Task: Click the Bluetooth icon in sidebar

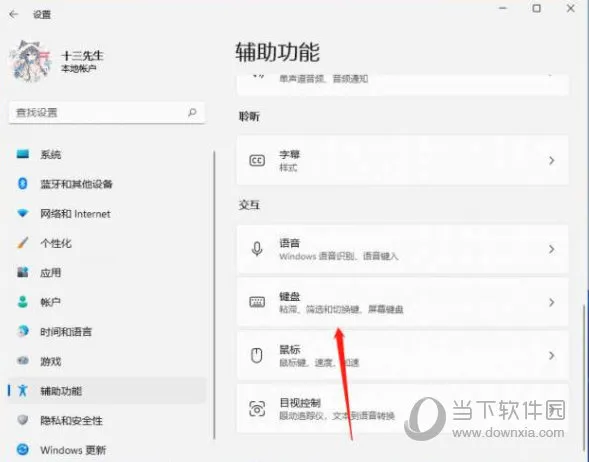Action: [23, 184]
